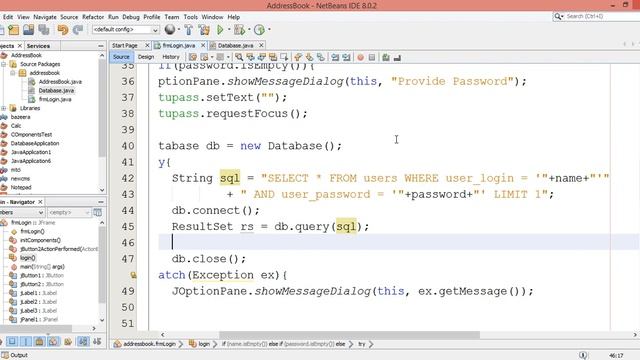Viewport: 640px width, 360px height.
Task: Open dropdown arrow beside Debug Project
Action: pyautogui.click(x=249, y=29)
